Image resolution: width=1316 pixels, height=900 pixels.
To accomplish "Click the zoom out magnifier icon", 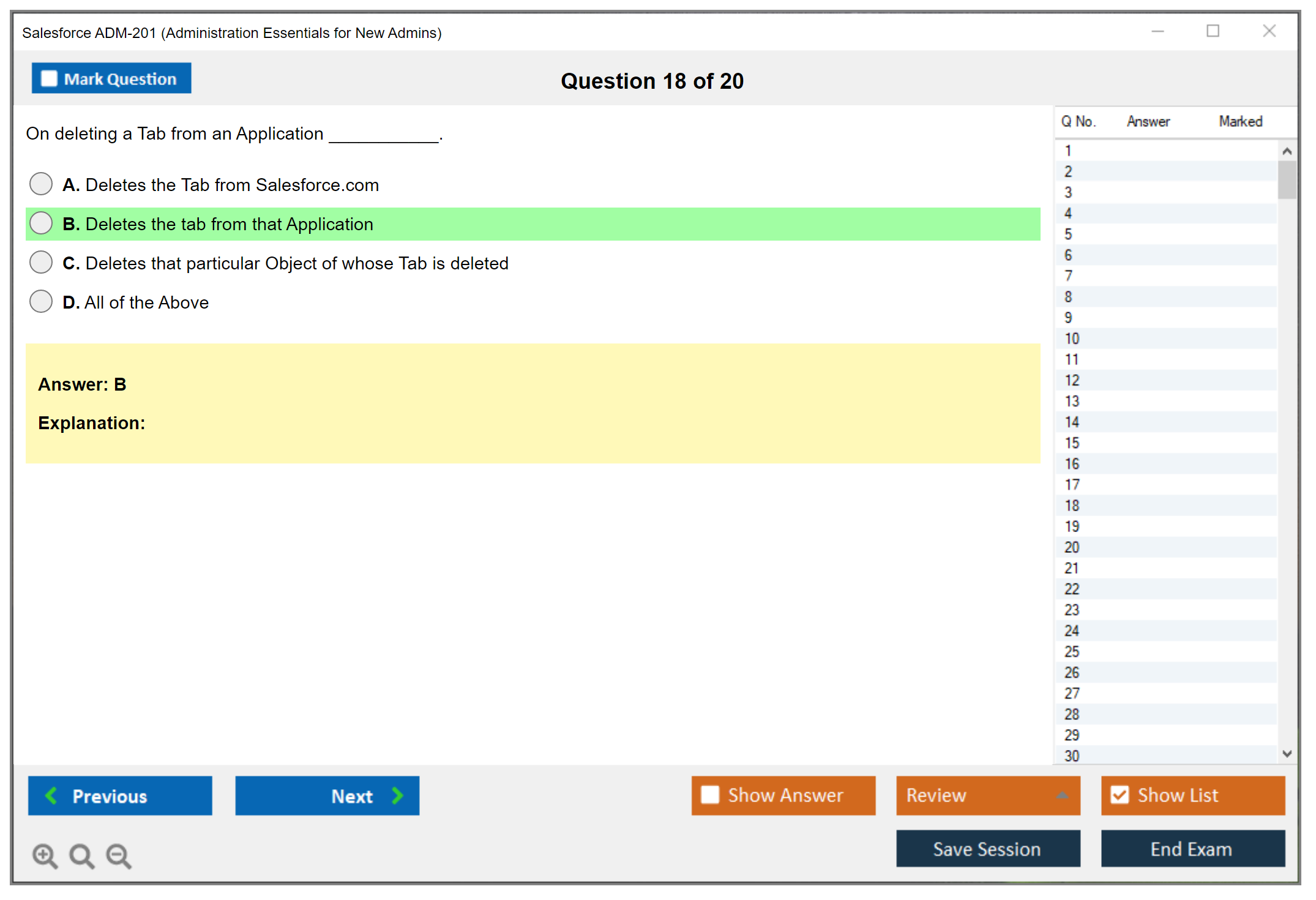I will click(118, 855).
